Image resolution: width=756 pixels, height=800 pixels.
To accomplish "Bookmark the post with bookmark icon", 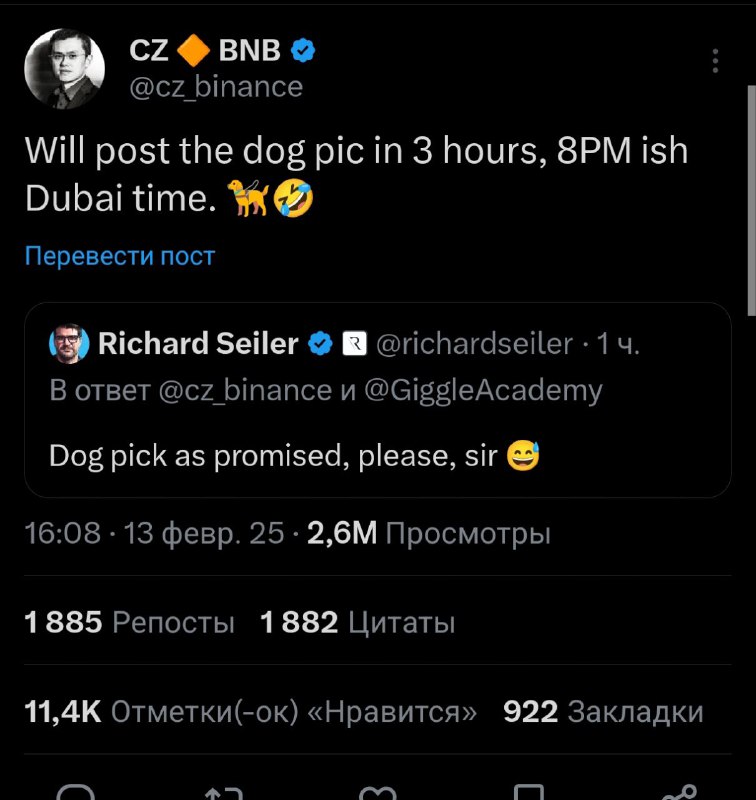I will pos(528,792).
